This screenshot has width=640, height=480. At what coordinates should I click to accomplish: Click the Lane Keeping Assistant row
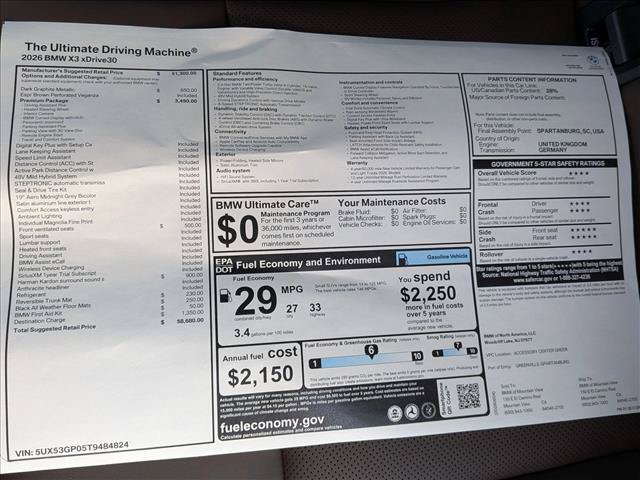point(107,151)
